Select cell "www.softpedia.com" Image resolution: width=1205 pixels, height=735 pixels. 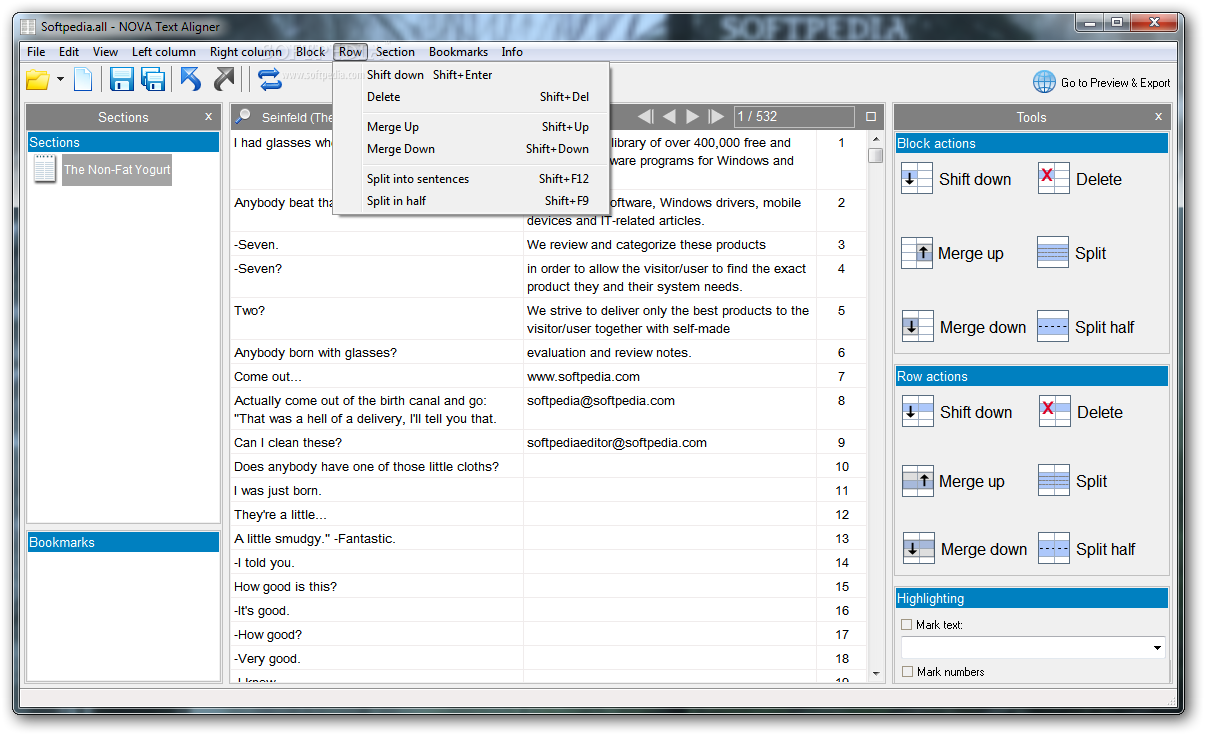(x=670, y=377)
